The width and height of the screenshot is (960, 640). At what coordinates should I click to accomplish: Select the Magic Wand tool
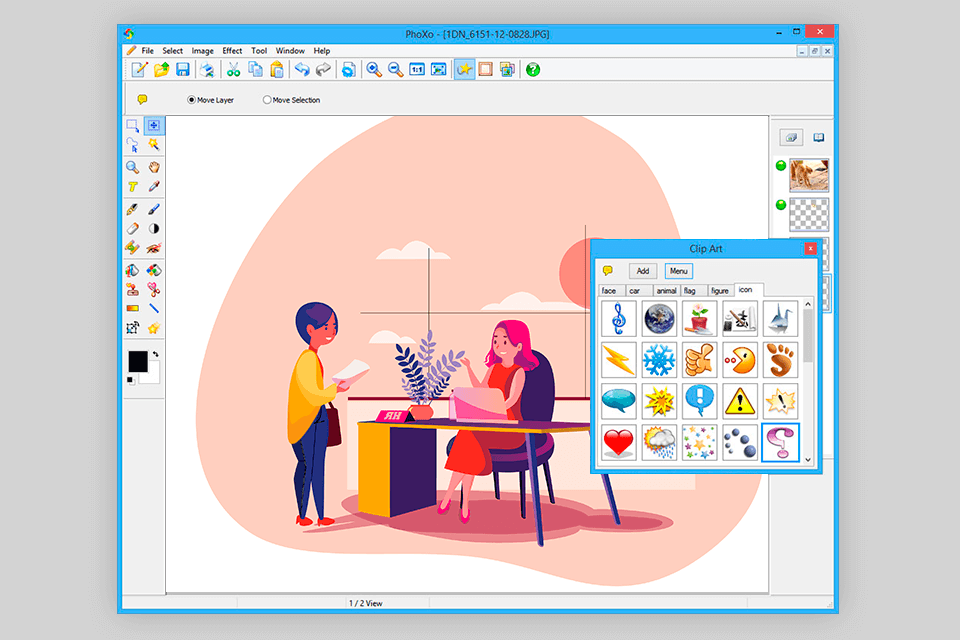pyautogui.click(x=153, y=146)
